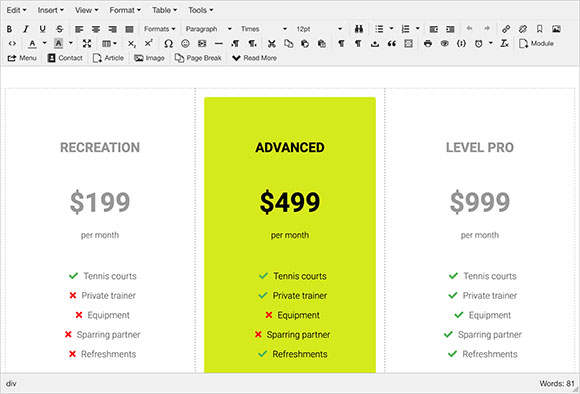
Task: Insert media video icon
Action: pyautogui.click(x=202, y=44)
